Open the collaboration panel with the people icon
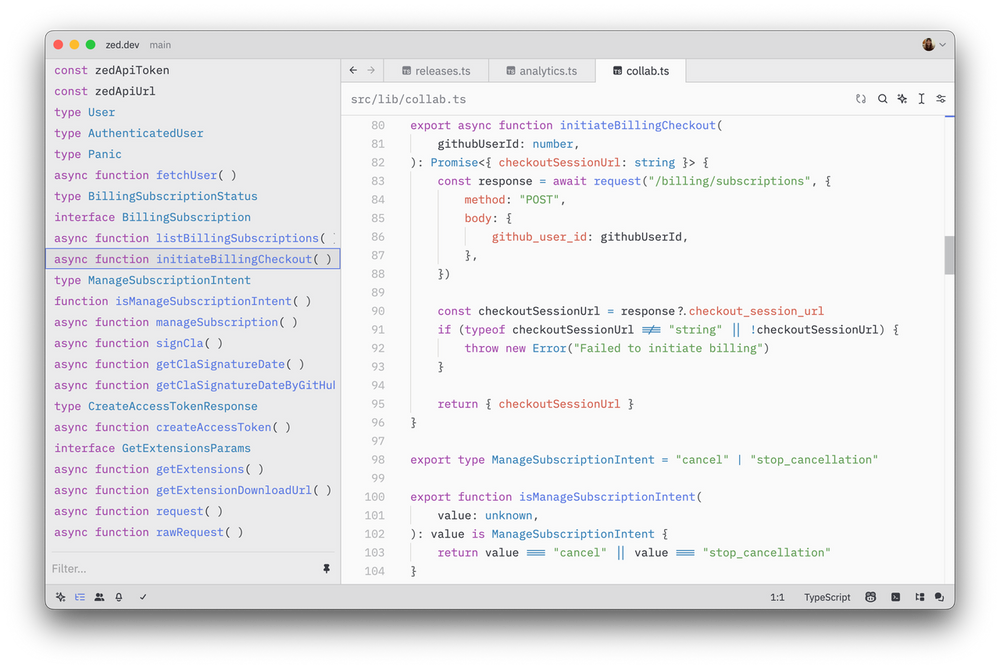This screenshot has height=669, width=1000. 98,597
